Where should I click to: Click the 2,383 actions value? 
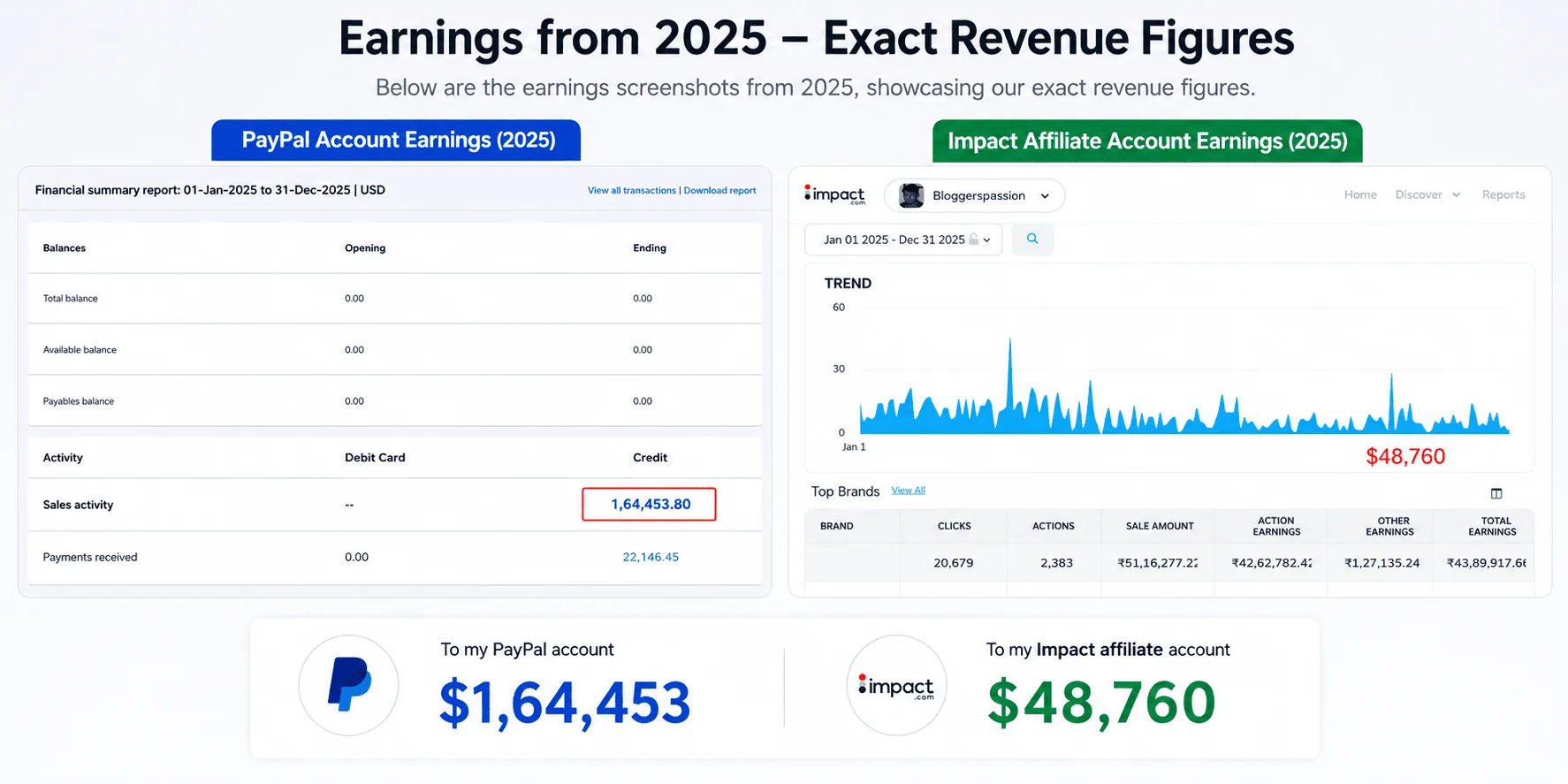click(1056, 563)
